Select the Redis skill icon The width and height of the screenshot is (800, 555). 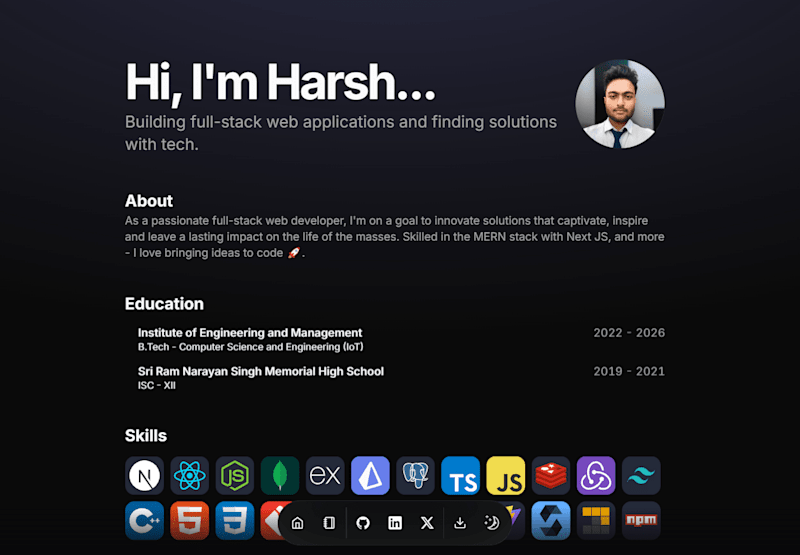(551, 475)
